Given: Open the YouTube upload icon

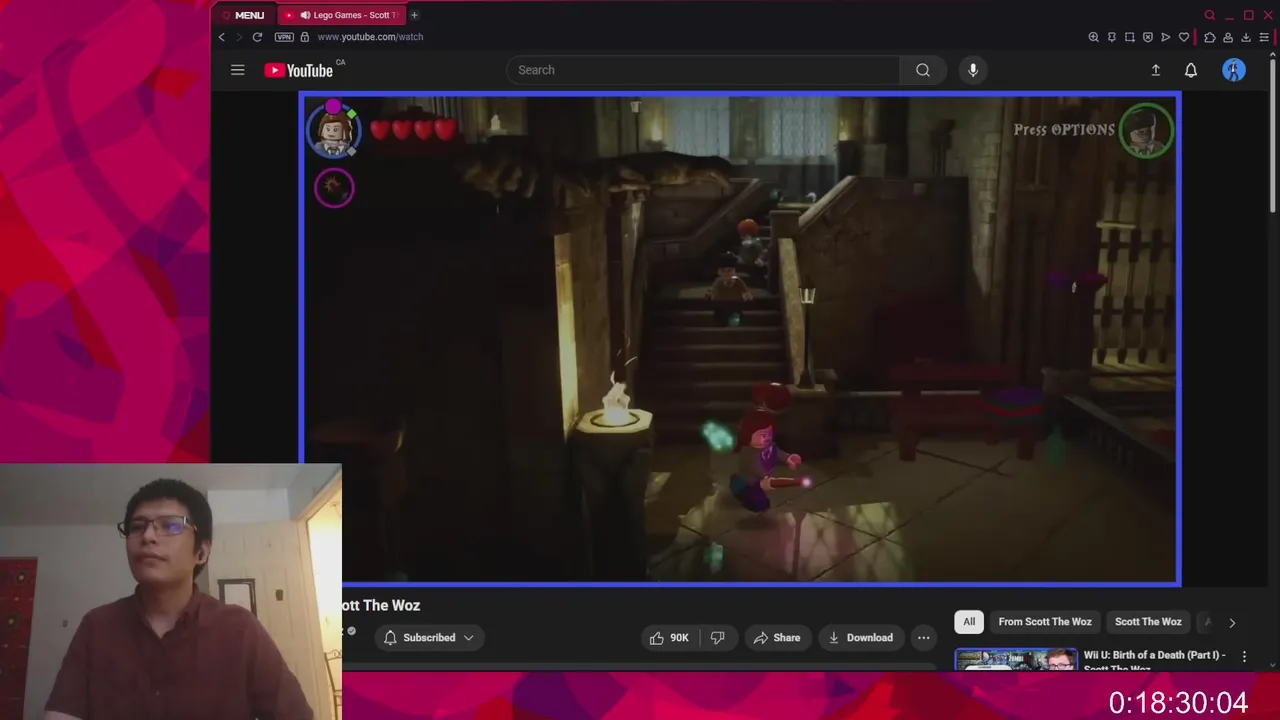Looking at the screenshot, I should click(1155, 70).
